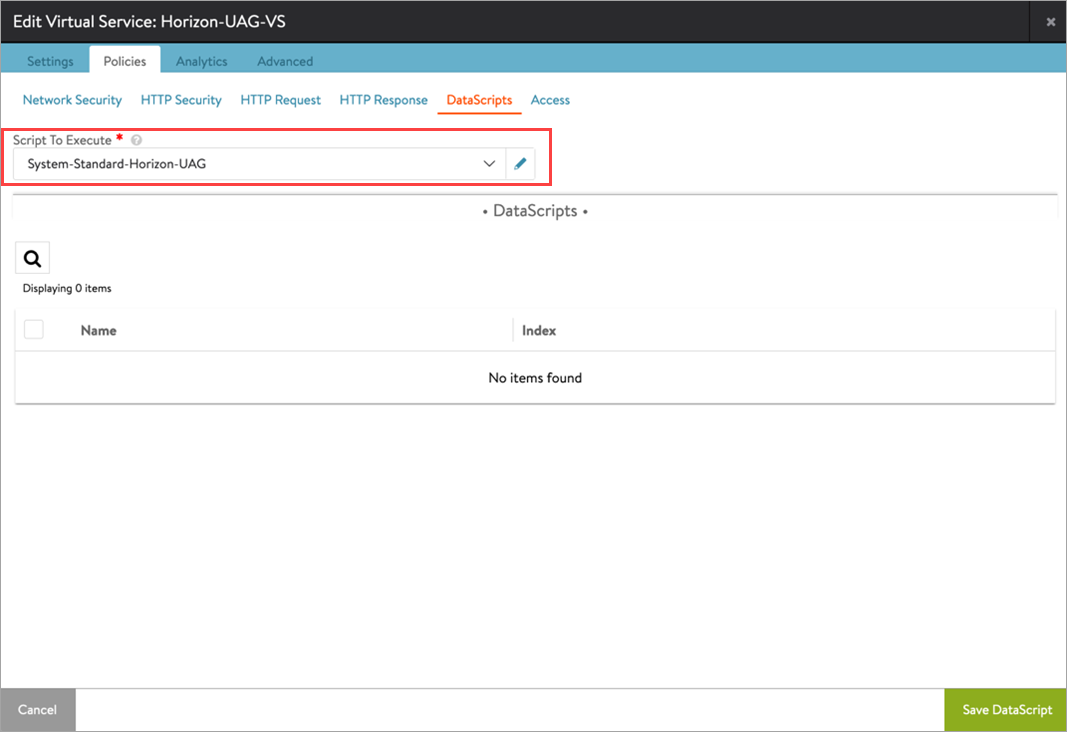Tick the select-all checkbox in the table header
Image resolution: width=1067 pixels, height=732 pixels.
click(x=33, y=330)
